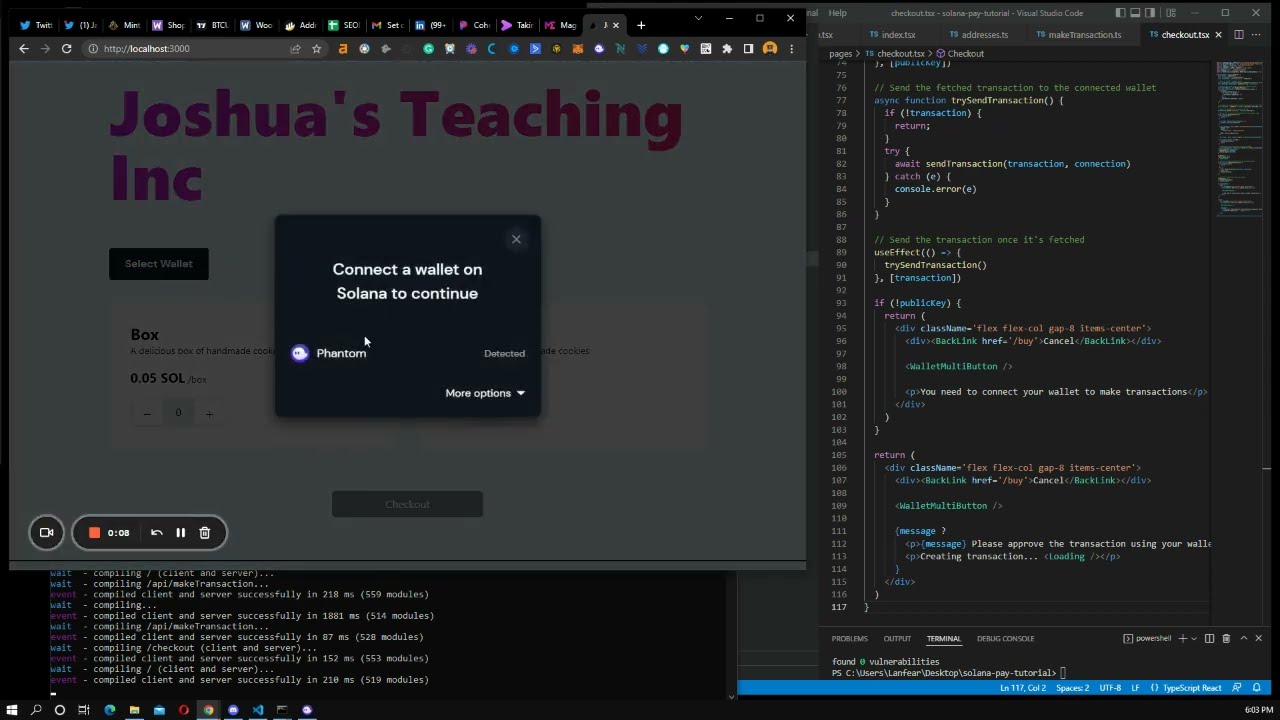Decrease Box quantity with minus button
The image size is (1280, 720).
click(147, 413)
